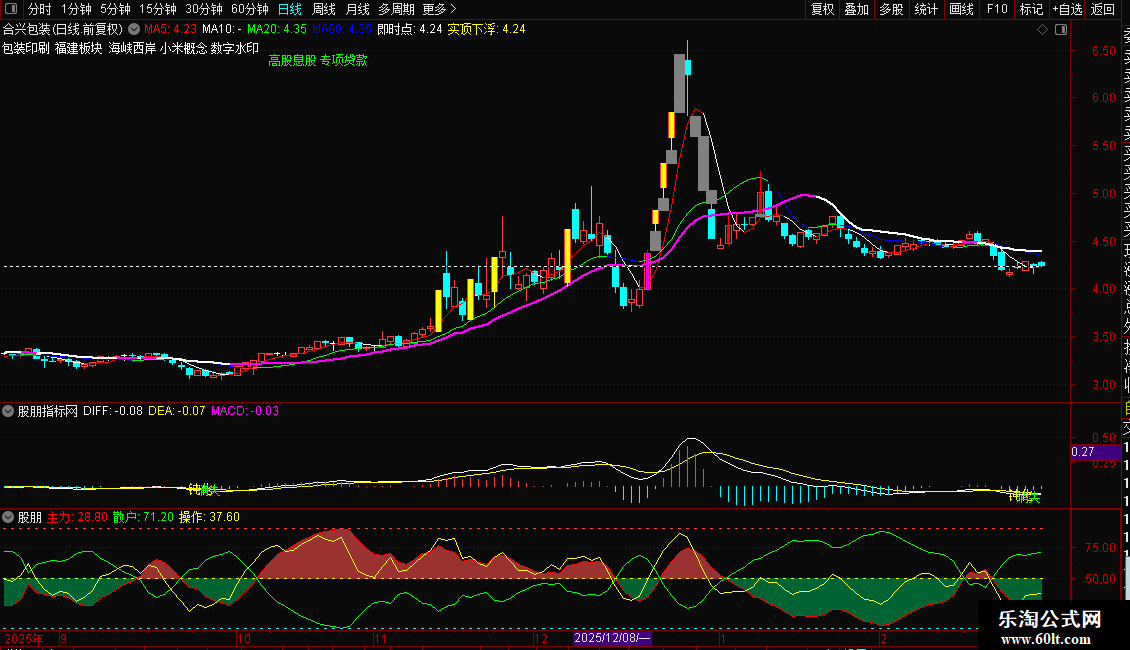Open the 股朋指标网 MACD panel dropdown arrow
This screenshot has height=650, width=1130.
click(x=8, y=411)
